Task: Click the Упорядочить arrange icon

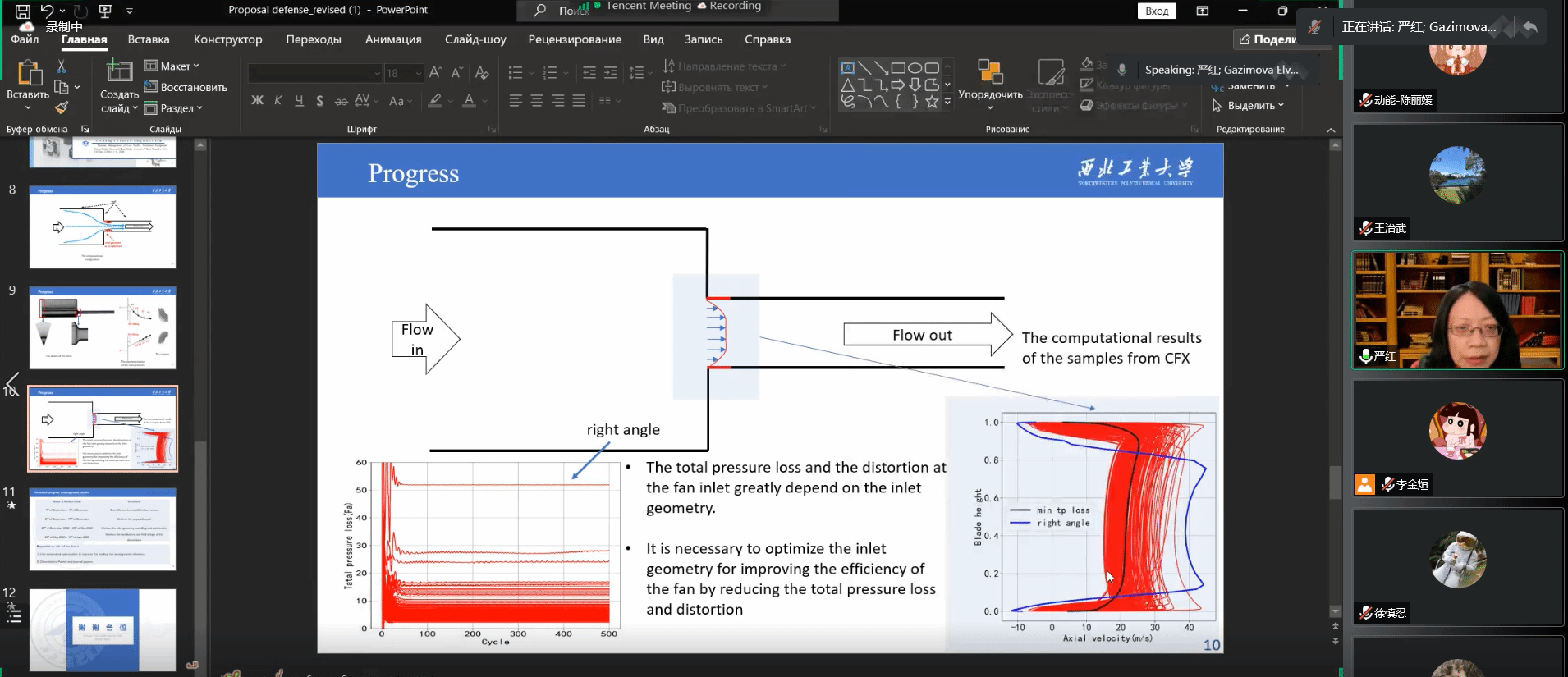Action: pos(990,73)
